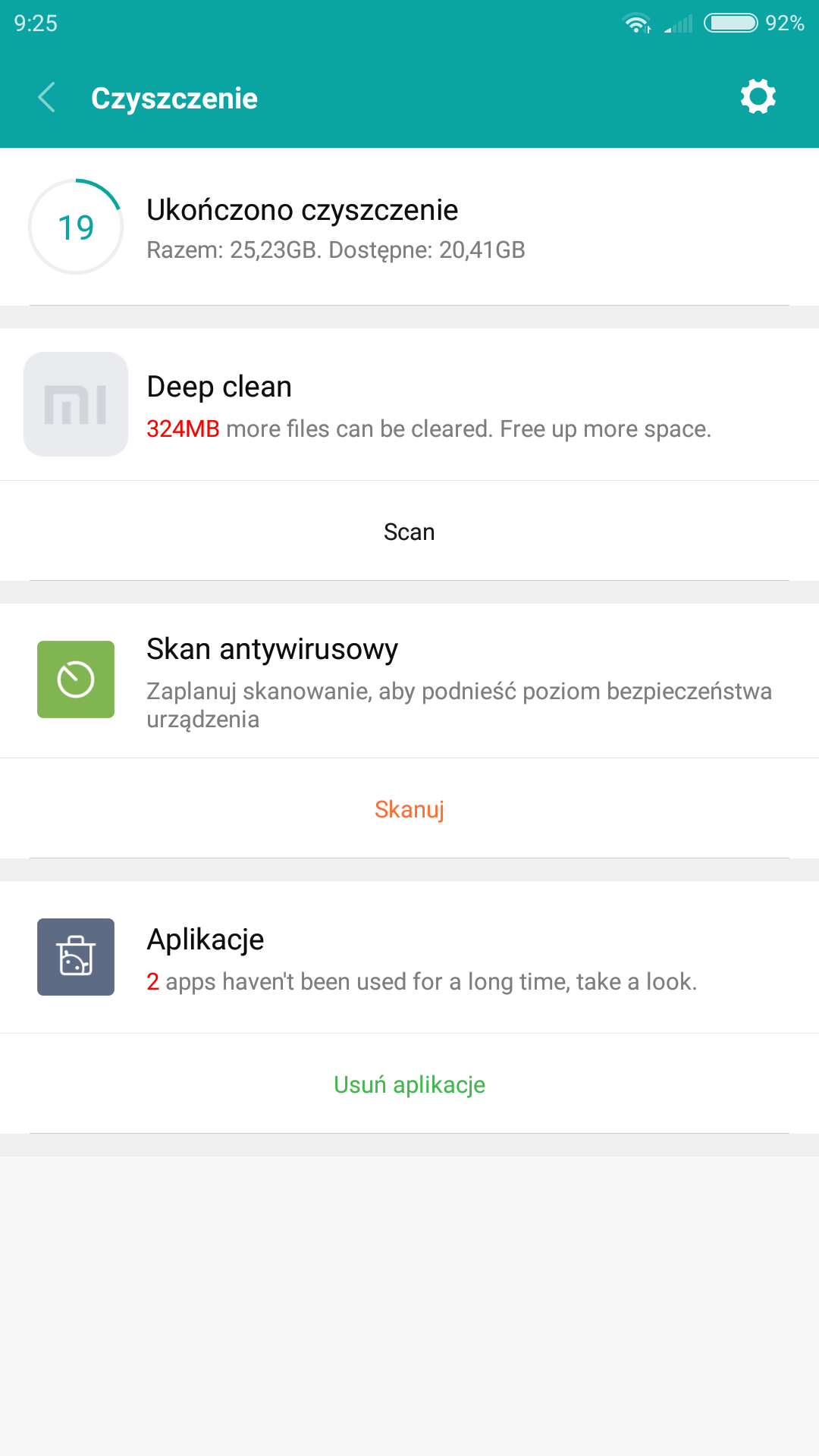Tap the Wi-Fi status icon
The width and height of the screenshot is (819, 1456).
coord(637,24)
